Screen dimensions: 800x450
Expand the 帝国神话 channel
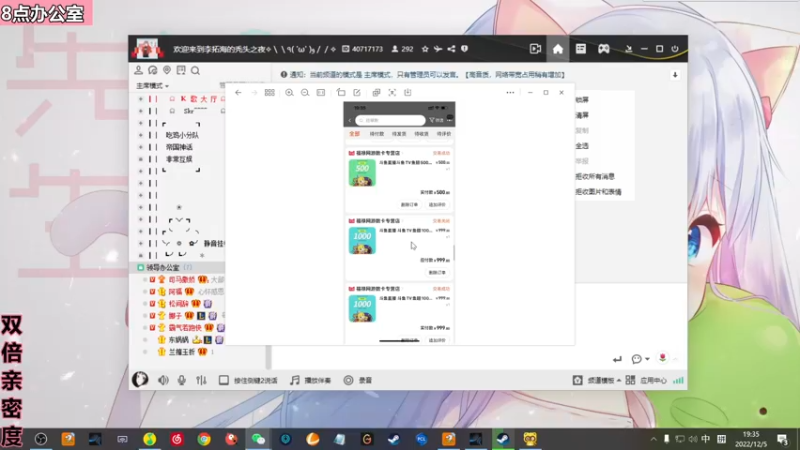(141, 147)
